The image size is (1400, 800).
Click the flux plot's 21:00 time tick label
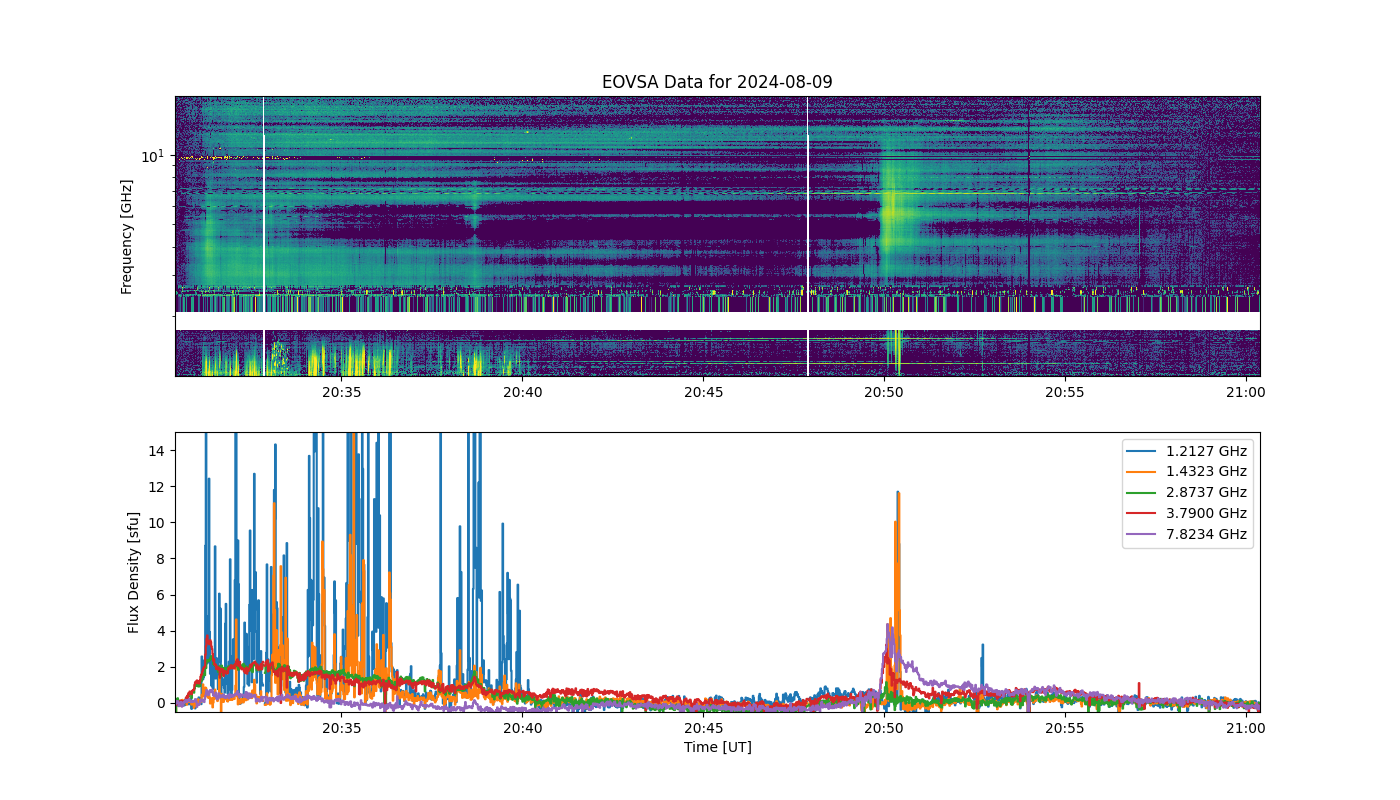click(x=1246, y=728)
